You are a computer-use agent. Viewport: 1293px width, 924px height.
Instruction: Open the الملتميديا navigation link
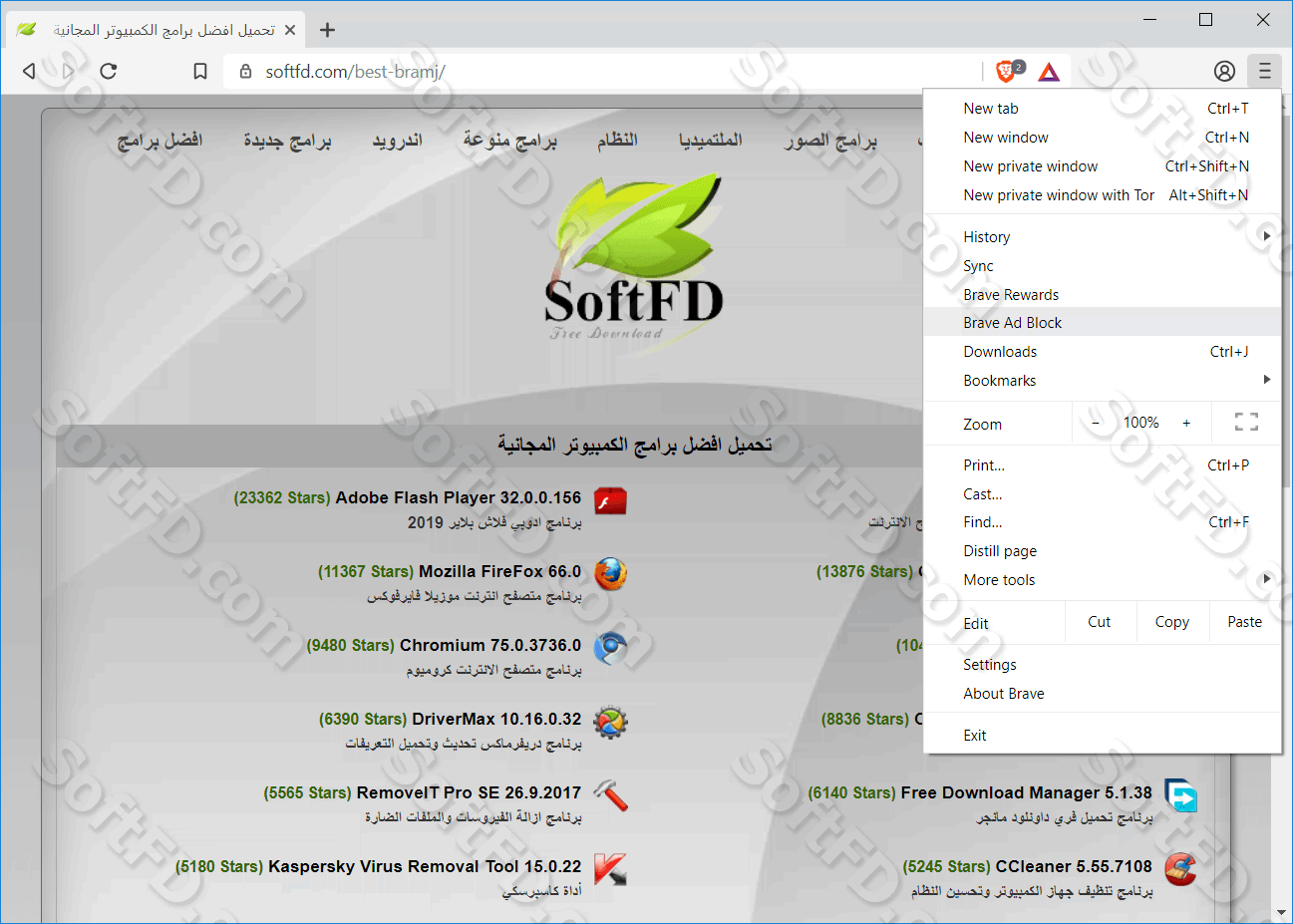pos(711,141)
